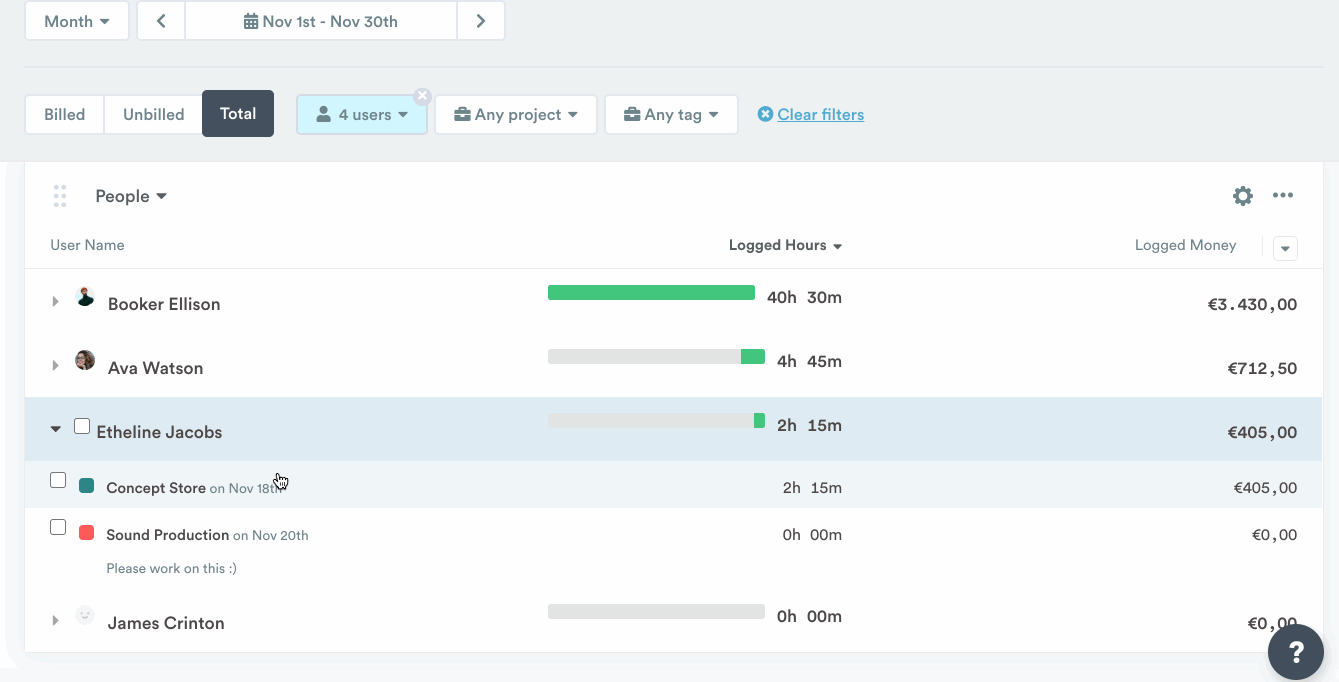1339x682 pixels.
Task: Collapse Etheline Jacobs' entries
Action: (55, 430)
